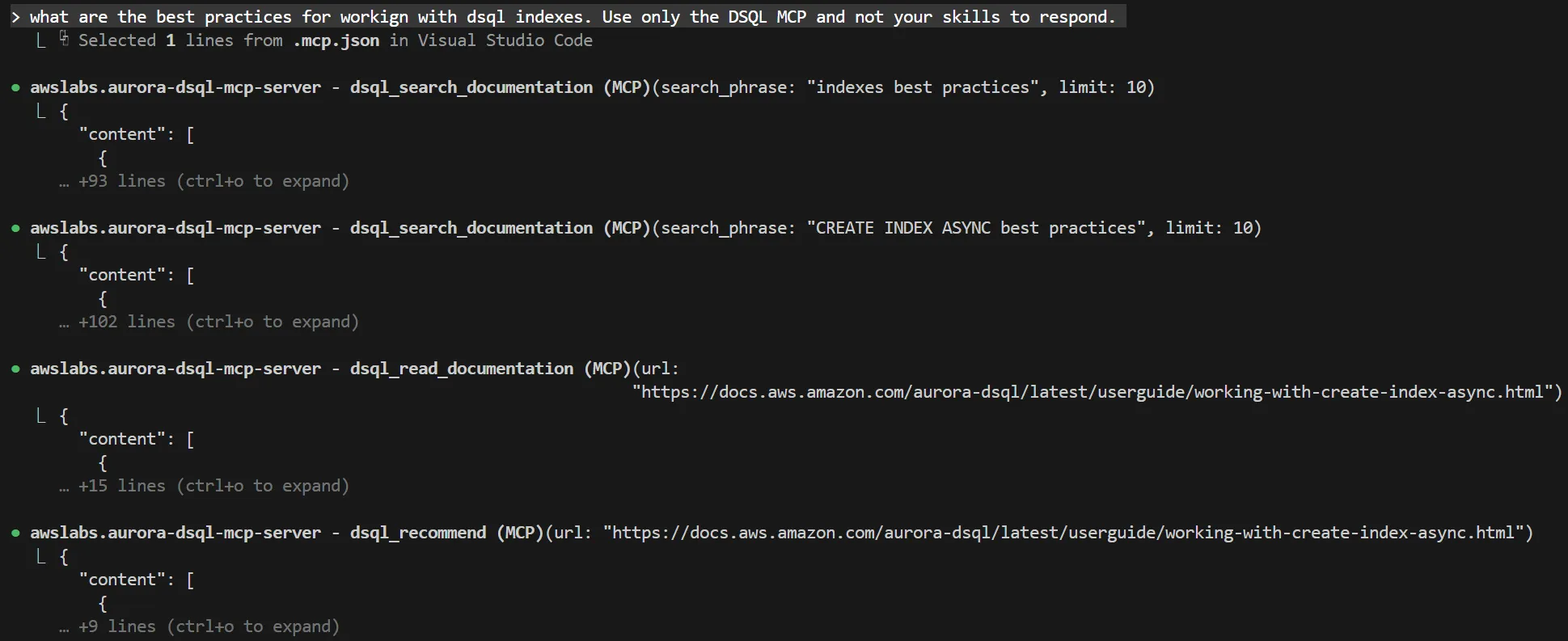
Task: Click the .mcp.json file name
Action: [x=336, y=40]
